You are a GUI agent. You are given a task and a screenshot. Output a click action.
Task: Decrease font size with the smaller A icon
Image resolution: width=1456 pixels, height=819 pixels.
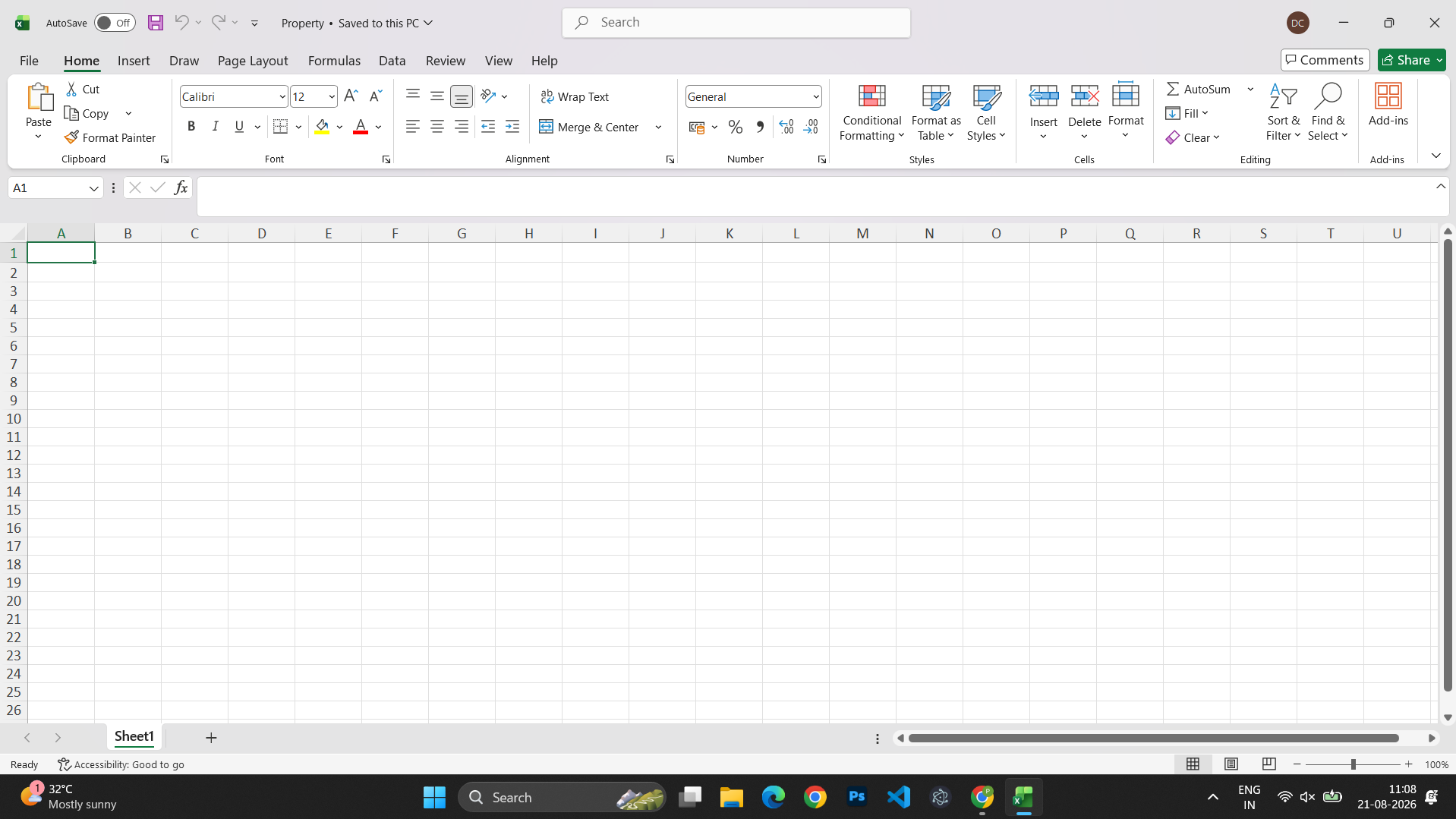[x=376, y=96]
